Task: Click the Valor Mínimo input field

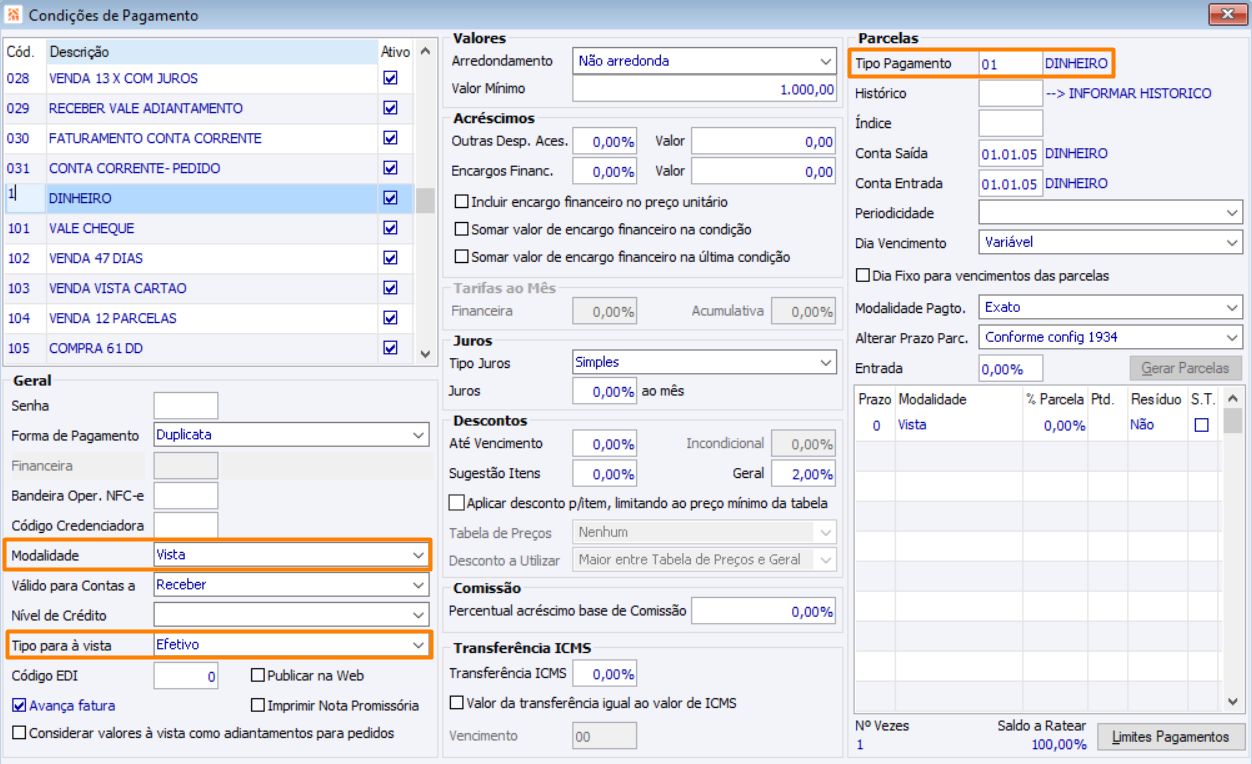Action: click(x=704, y=90)
